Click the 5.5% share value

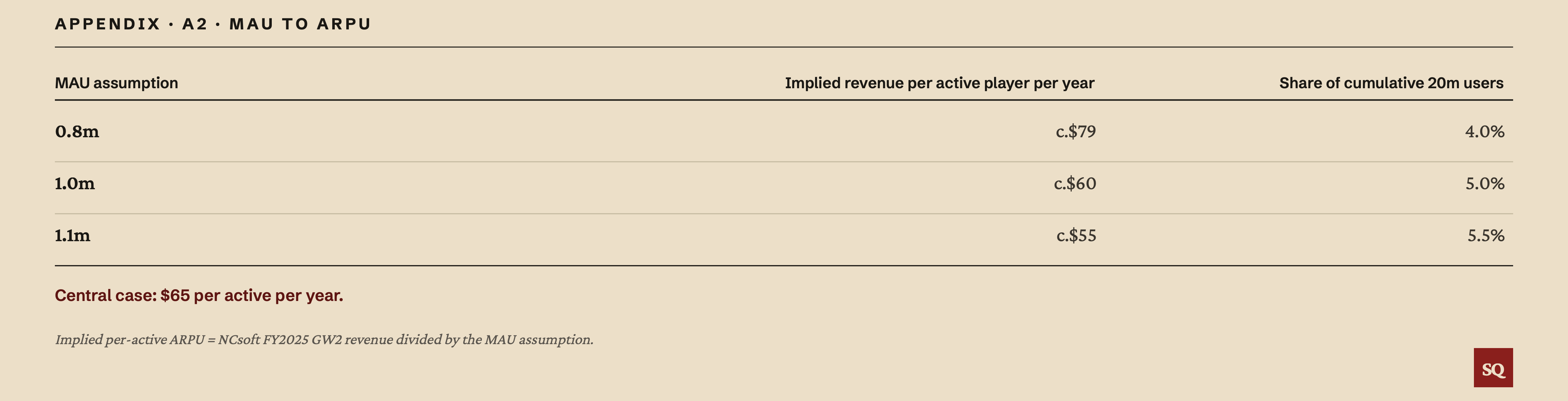[1486, 235]
